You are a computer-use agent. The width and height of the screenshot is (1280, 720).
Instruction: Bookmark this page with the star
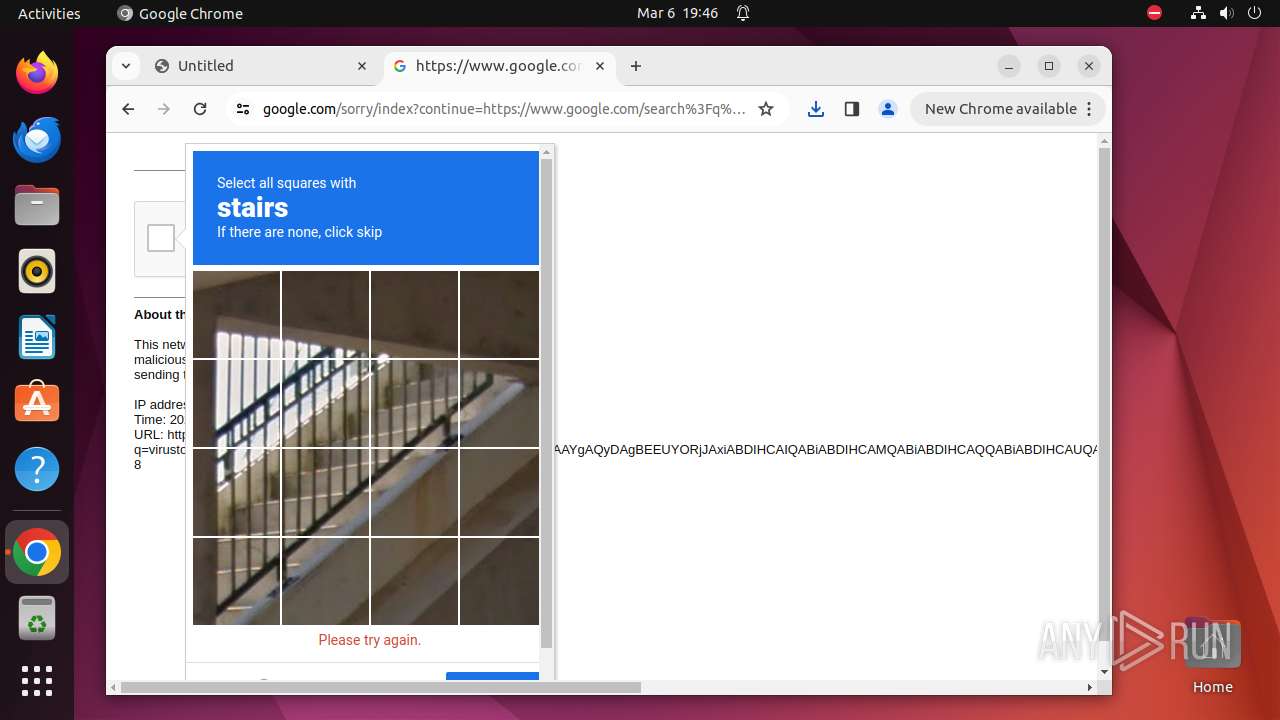(x=766, y=109)
